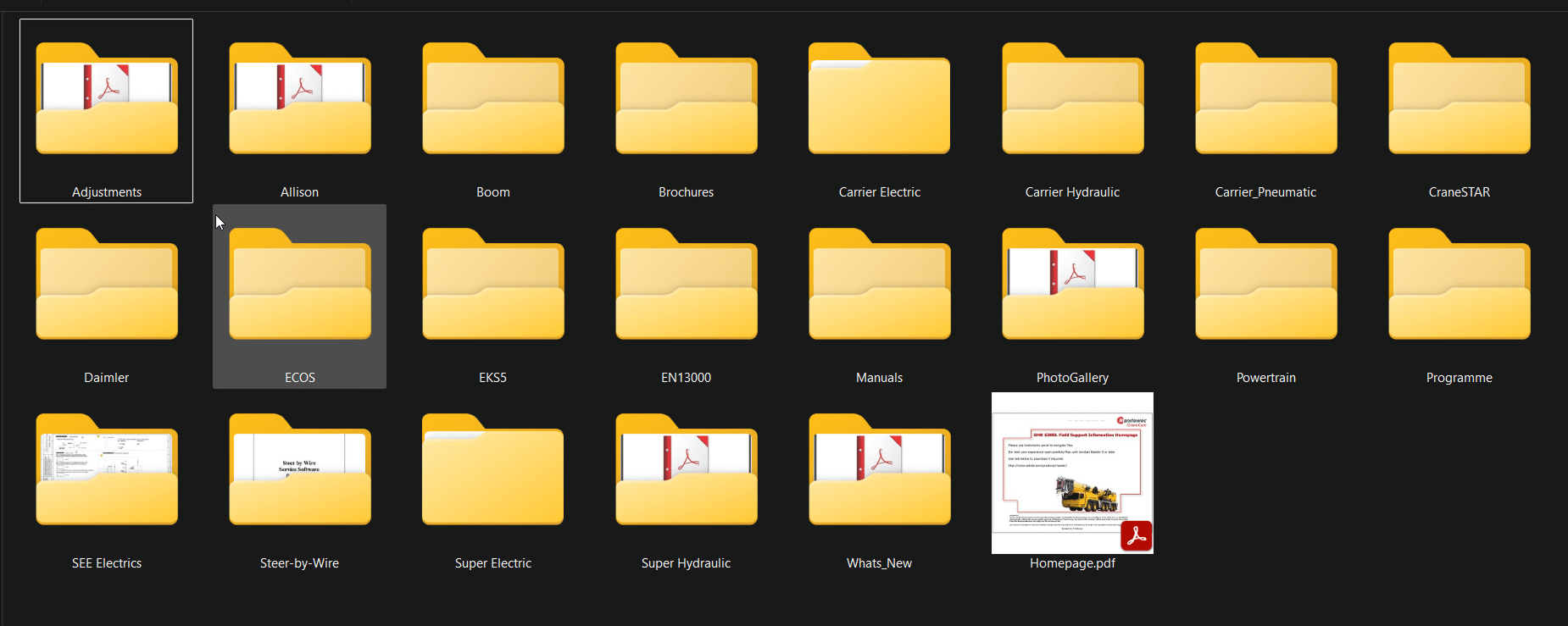Click the Adjustments folder name label
The height and width of the screenshot is (626, 1568).
[107, 192]
